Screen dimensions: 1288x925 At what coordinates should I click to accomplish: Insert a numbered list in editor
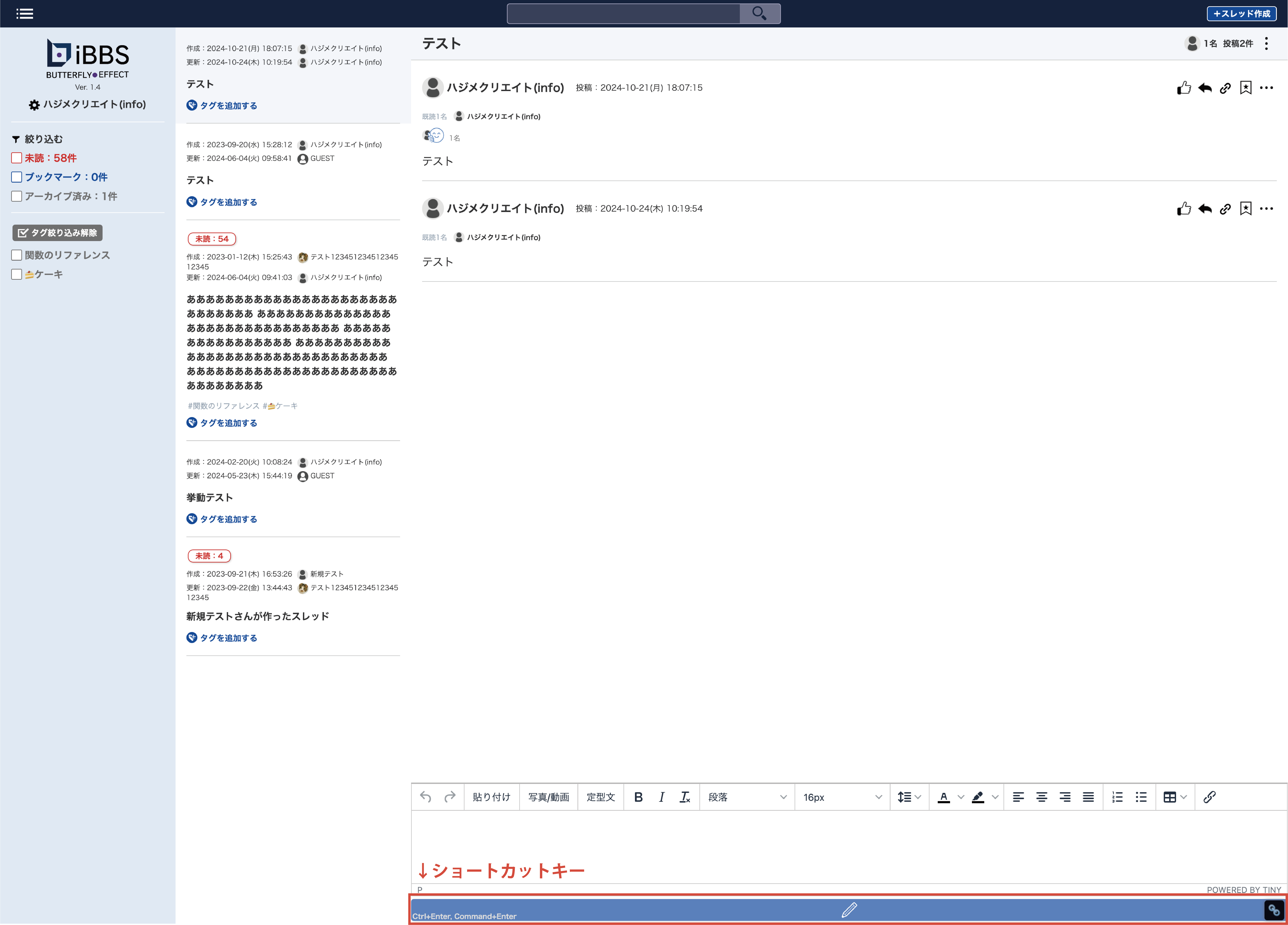1117,797
